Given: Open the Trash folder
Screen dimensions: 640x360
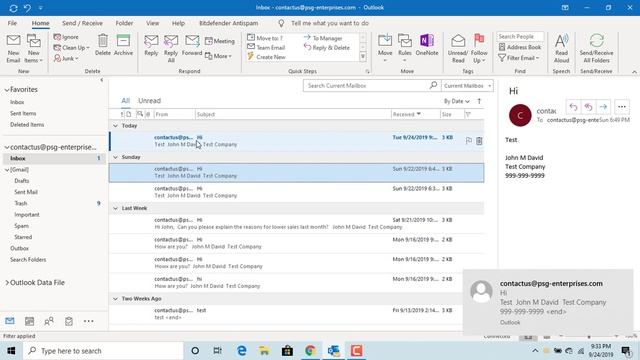Looking at the screenshot, I should [20, 203].
